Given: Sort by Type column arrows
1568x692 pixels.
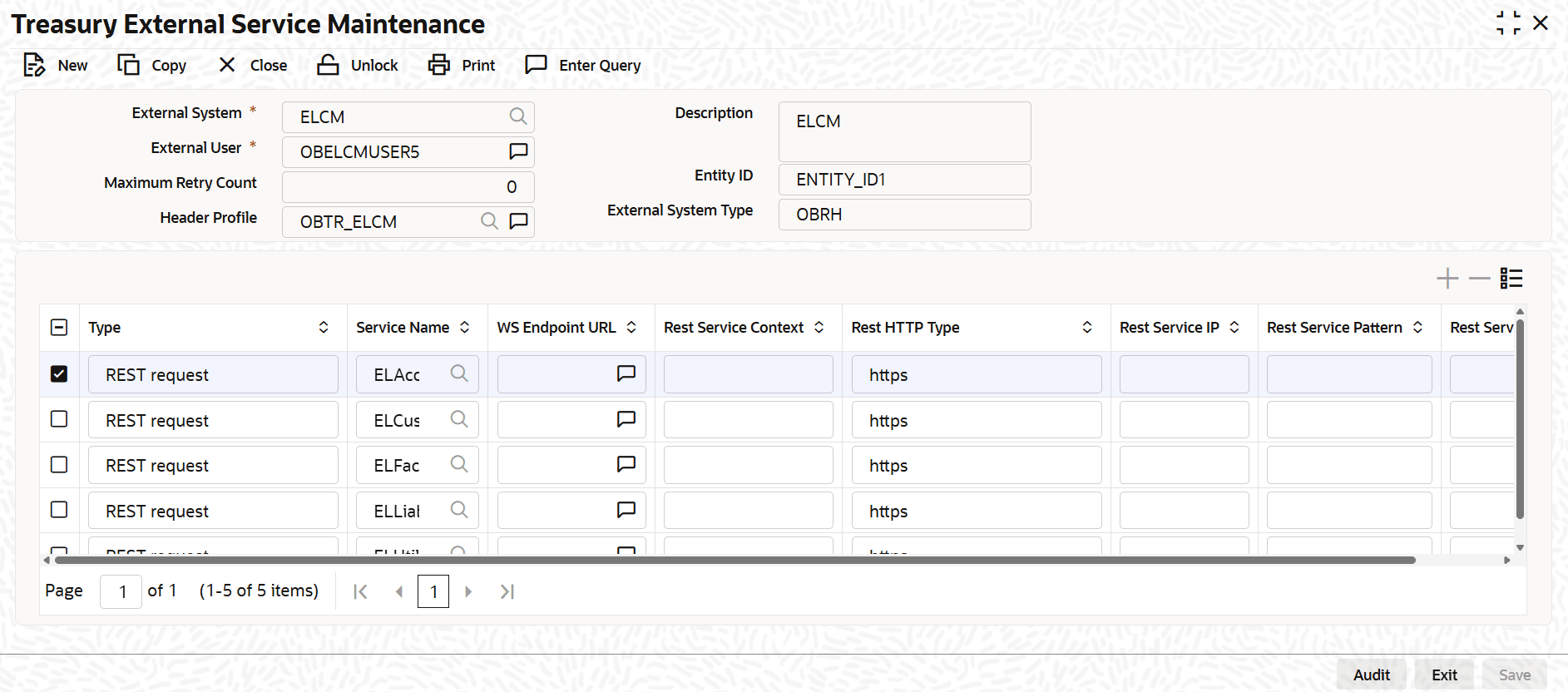Looking at the screenshot, I should [x=324, y=328].
